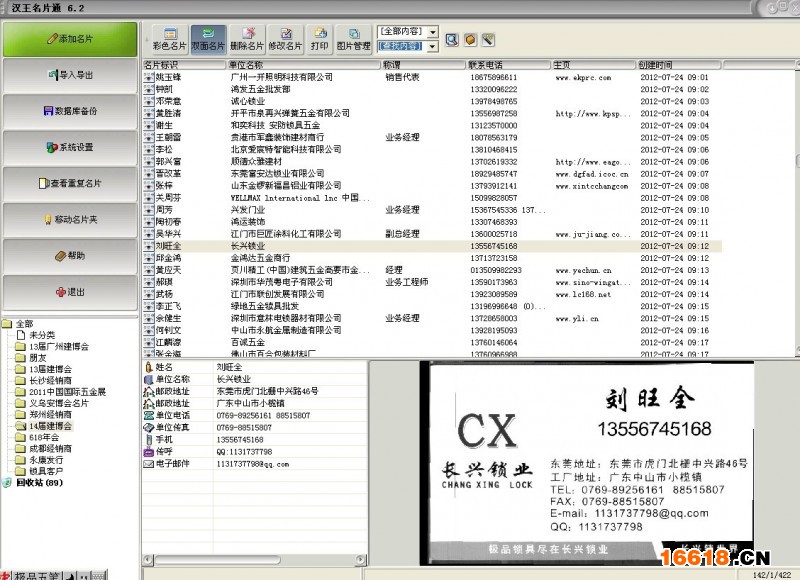Click the 单位传真 value 0769-88515807 in details
The image size is (800, 580).
pos(244,427)
